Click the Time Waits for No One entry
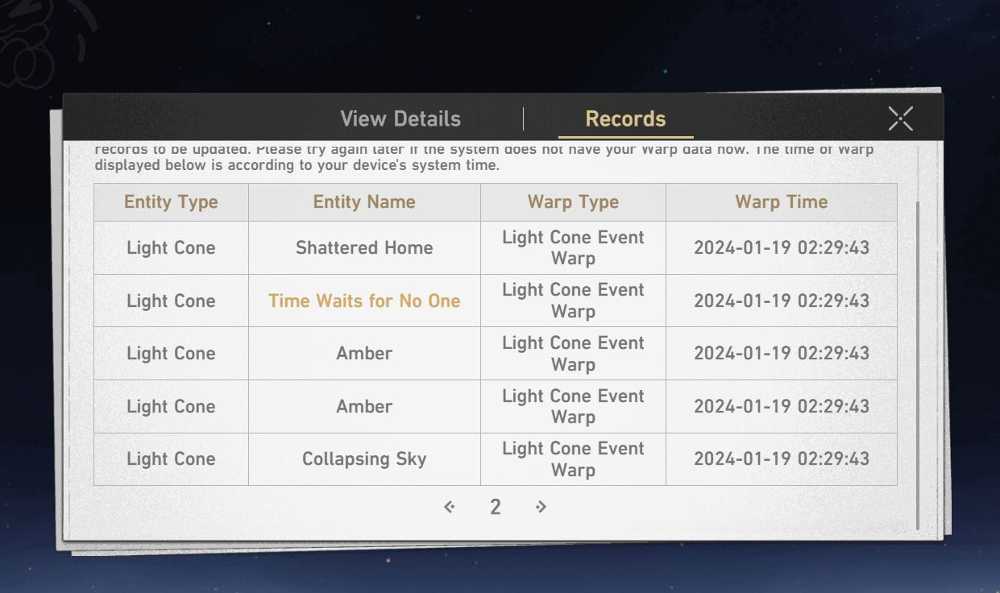 (364, 301)
